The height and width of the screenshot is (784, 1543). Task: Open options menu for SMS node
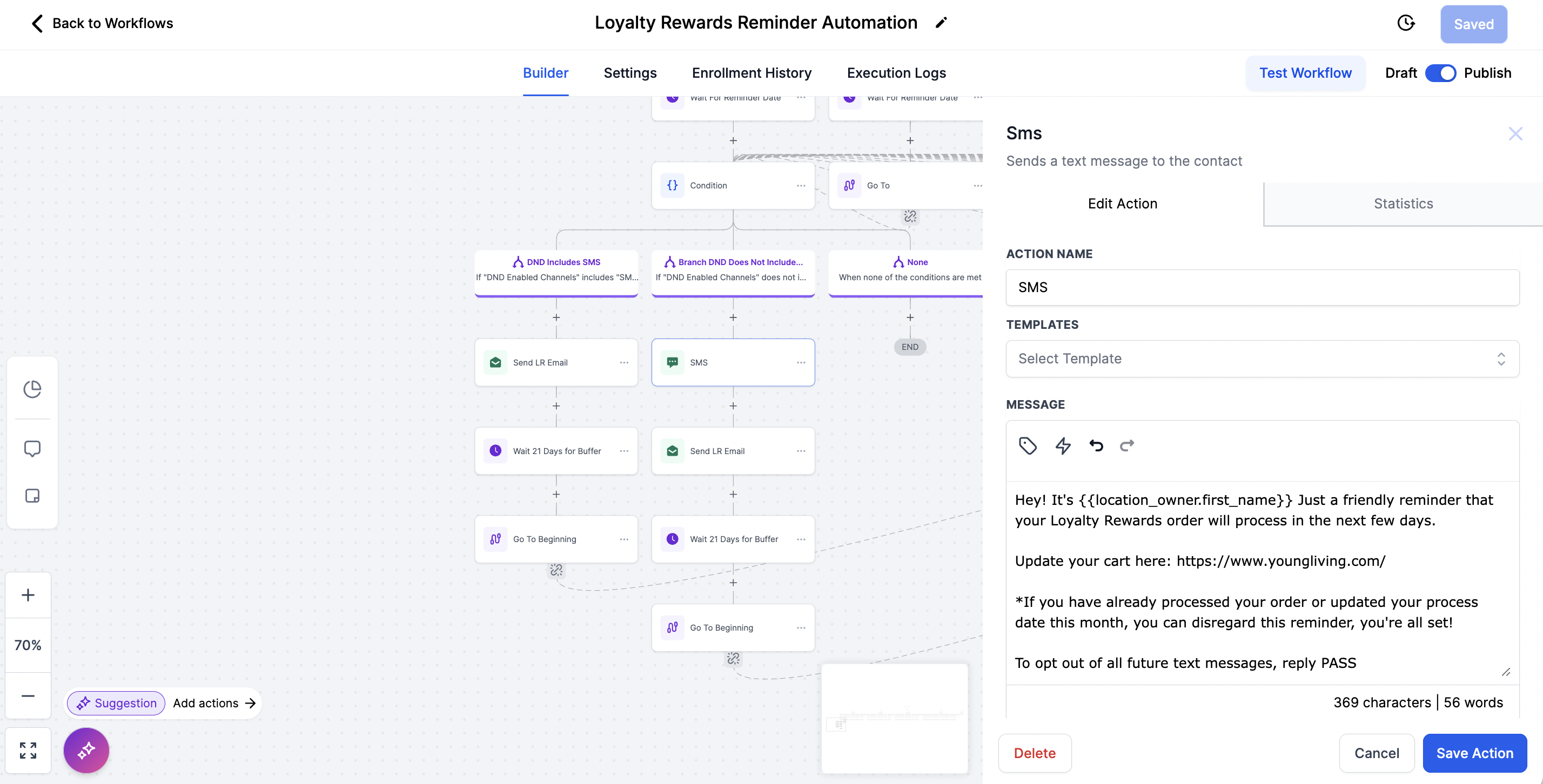coord(801,363)
